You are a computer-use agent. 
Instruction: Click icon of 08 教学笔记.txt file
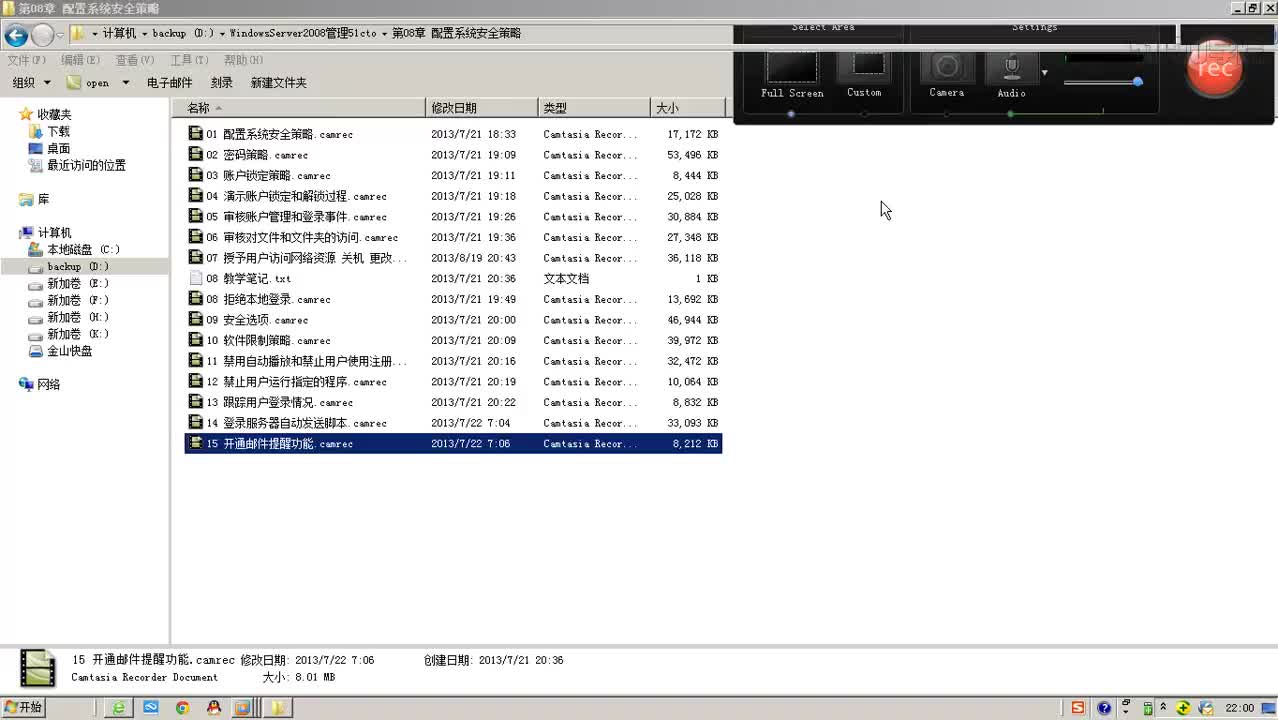tap(196, 279)
